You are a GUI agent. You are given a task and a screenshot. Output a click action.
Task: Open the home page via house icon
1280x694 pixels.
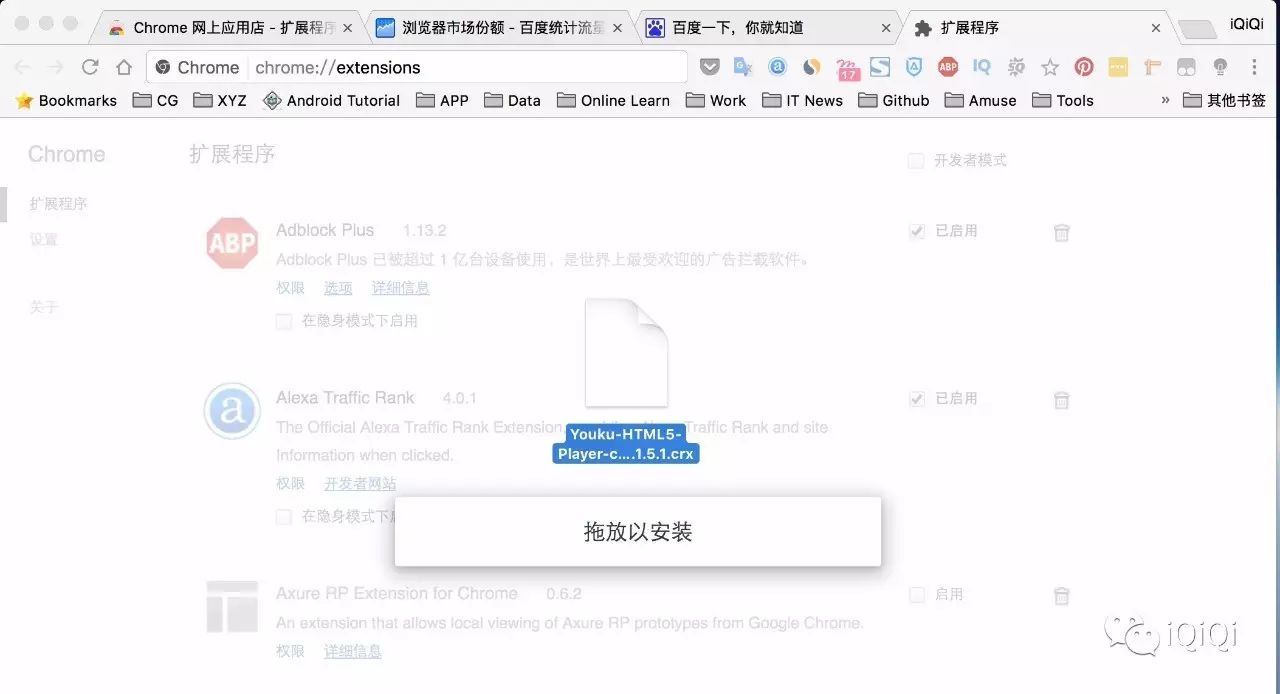coord(124,67)
